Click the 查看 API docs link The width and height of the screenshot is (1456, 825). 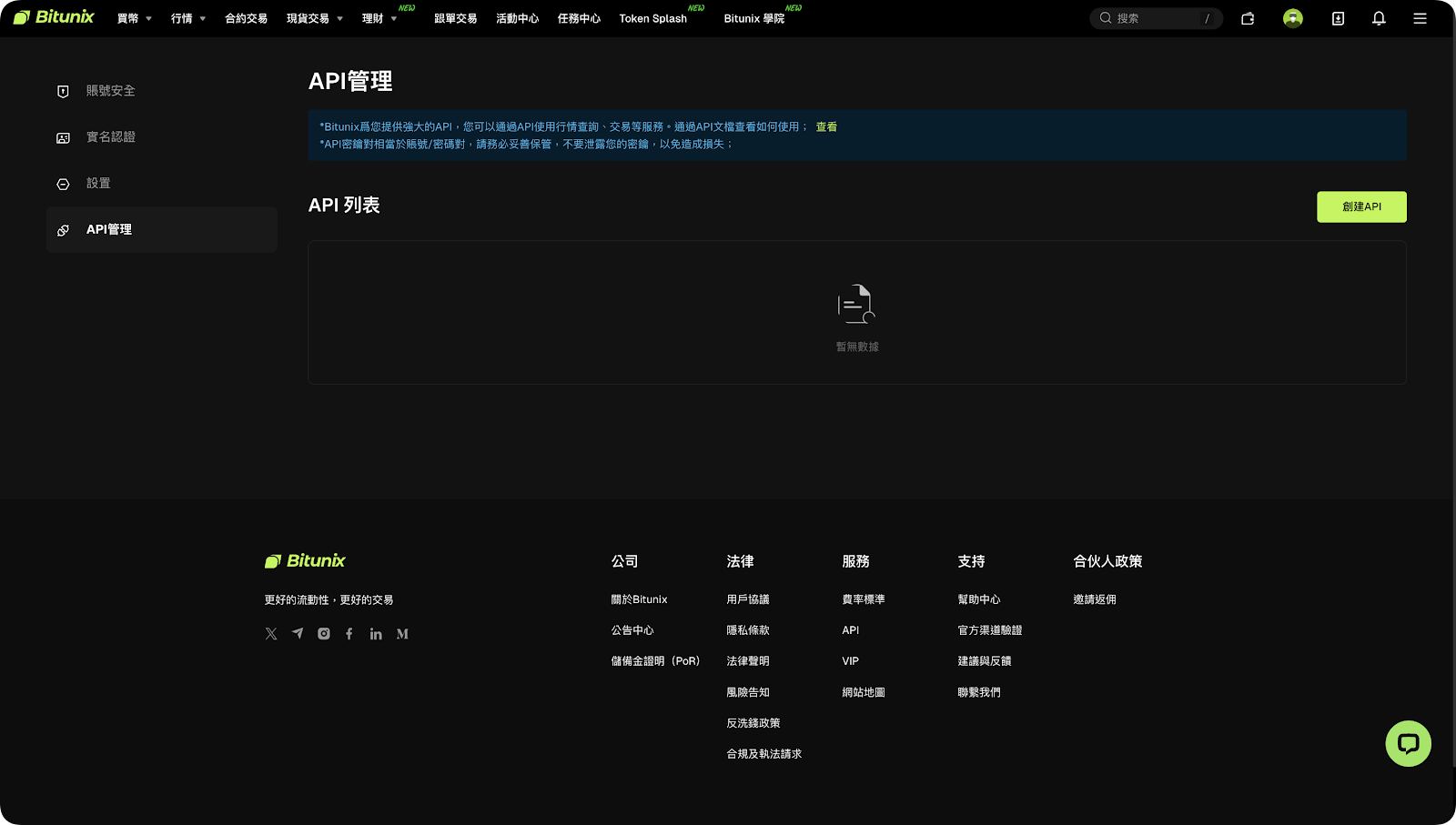[x=826, y=127]
